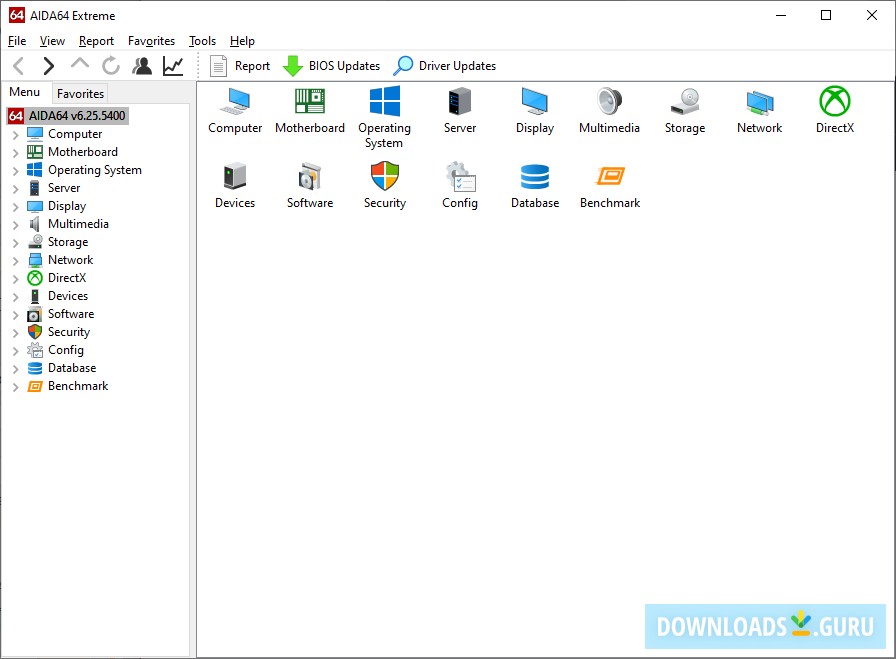Select Config in the sidebar tree
Screen dimensions: 896x659
pyautogui.click(x=66, y=350)
